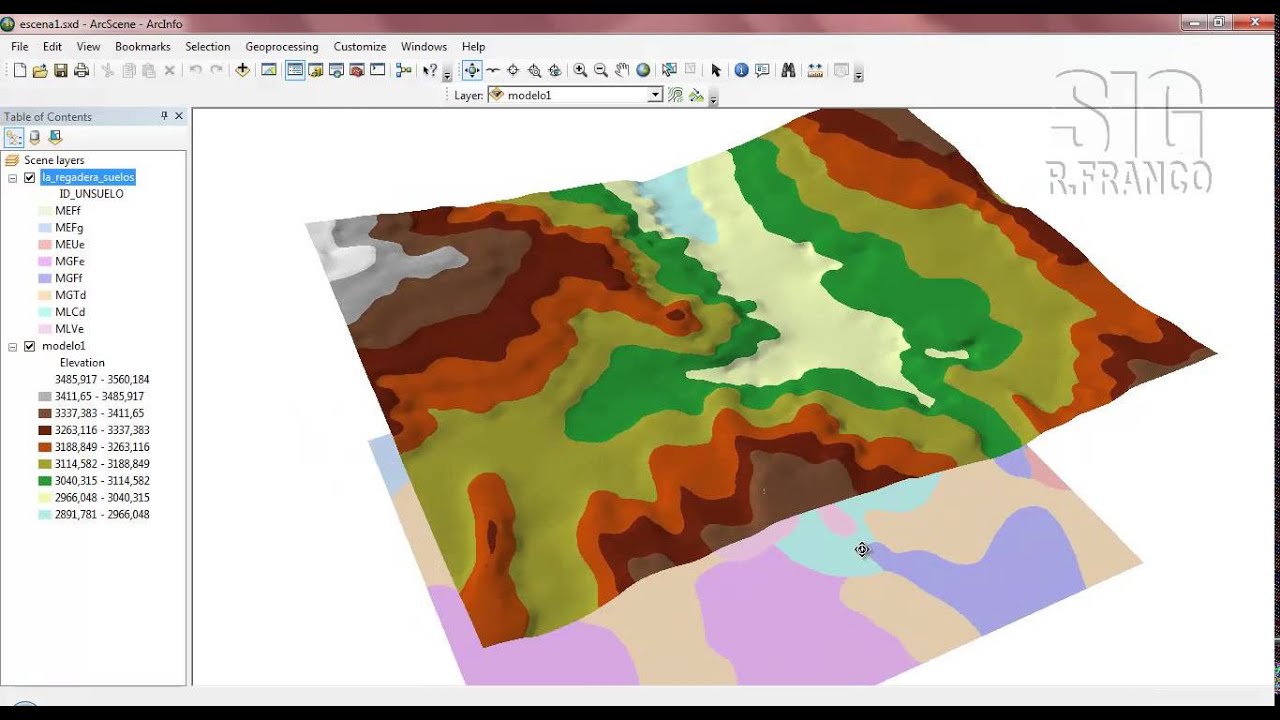Activate the Measure ruler tool
The height and width of the screenshot is (720, 1280).
click(815, 70)
